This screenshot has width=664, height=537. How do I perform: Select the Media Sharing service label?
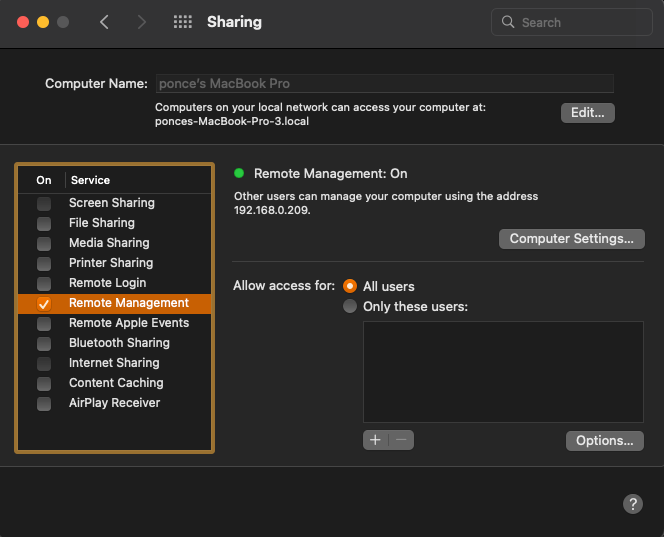[109, 243]
